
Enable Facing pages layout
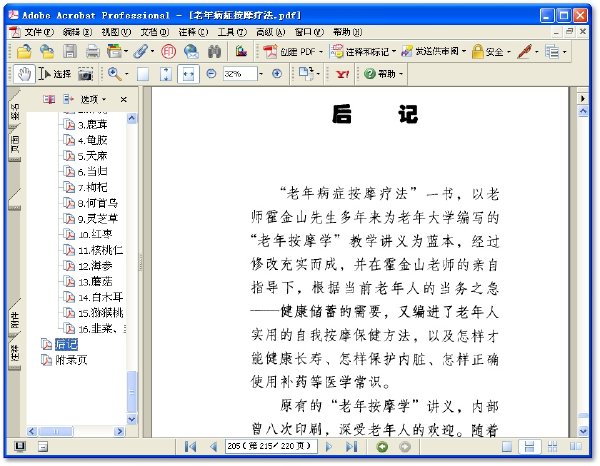[575, 446]
